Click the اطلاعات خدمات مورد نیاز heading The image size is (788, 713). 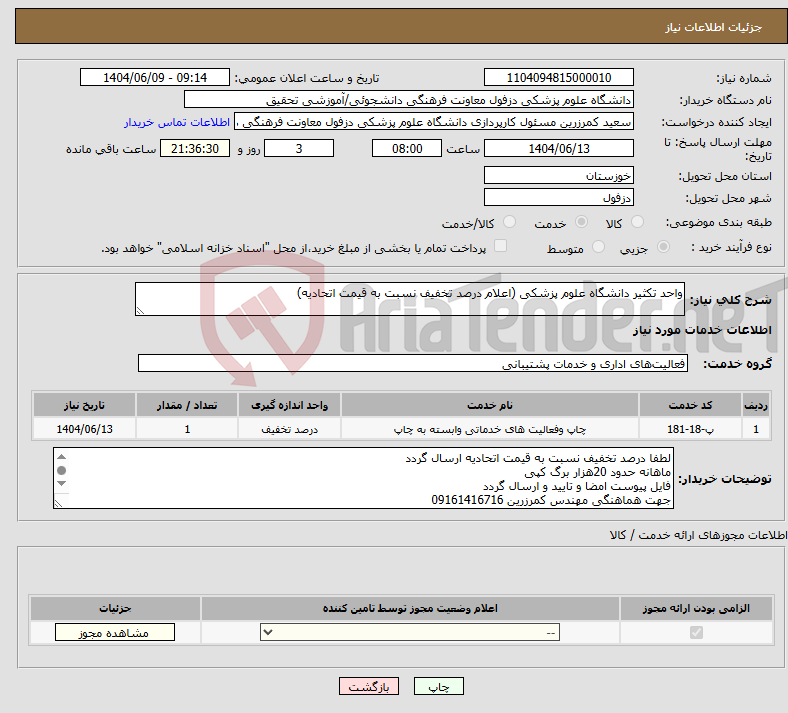coord(702,330)
